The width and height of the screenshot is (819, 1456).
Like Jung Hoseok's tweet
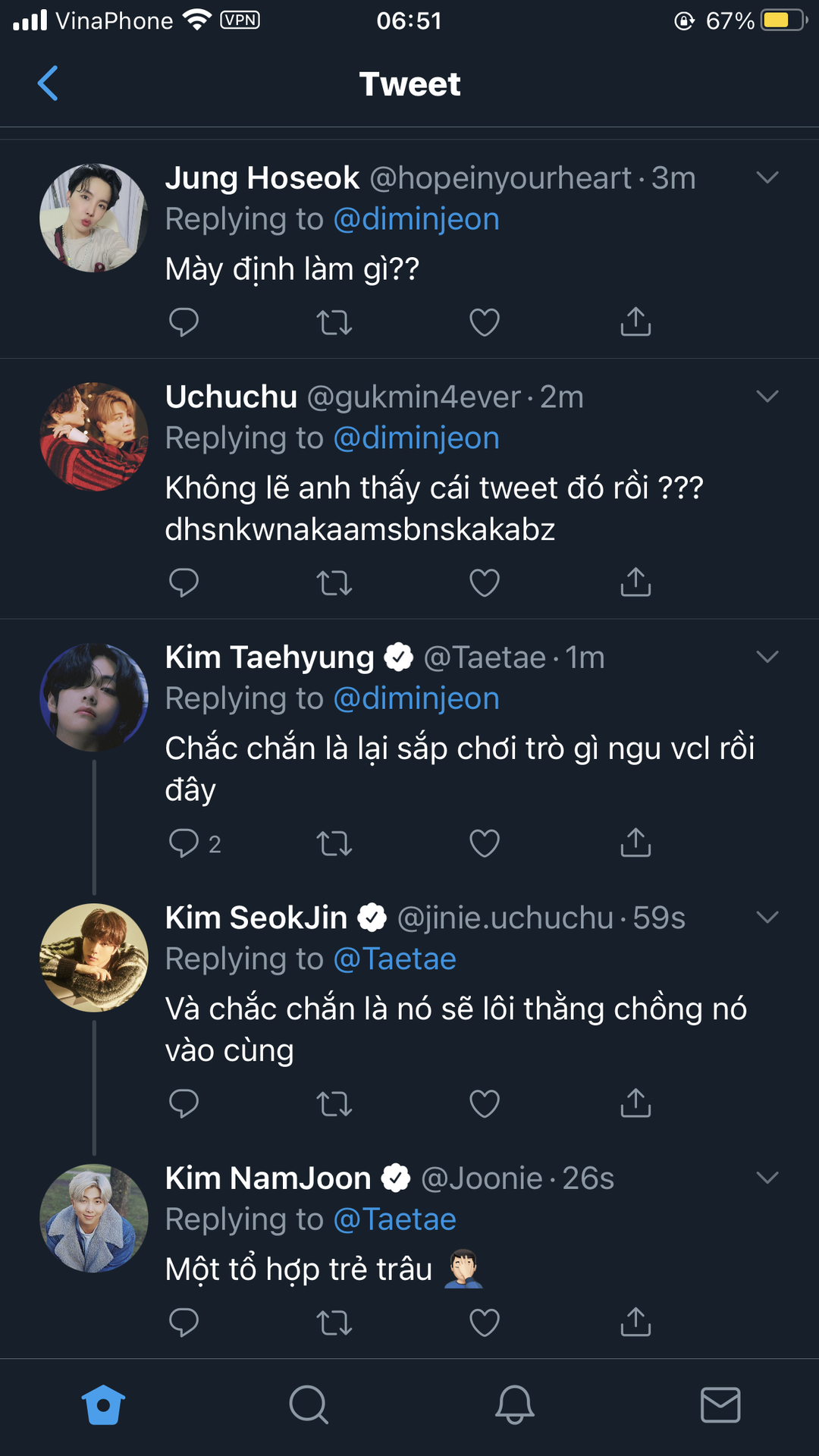[x=485, y=322]
